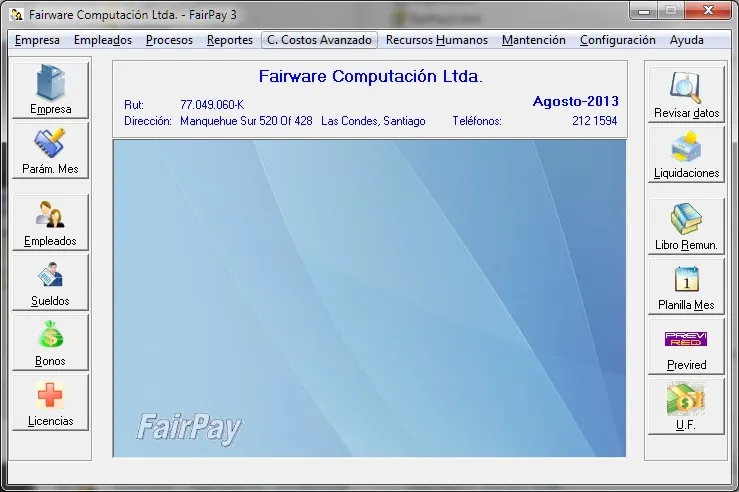Minimize the FairPay window
The width and height of the screenshot is (739, 492).
click(644, 11)
